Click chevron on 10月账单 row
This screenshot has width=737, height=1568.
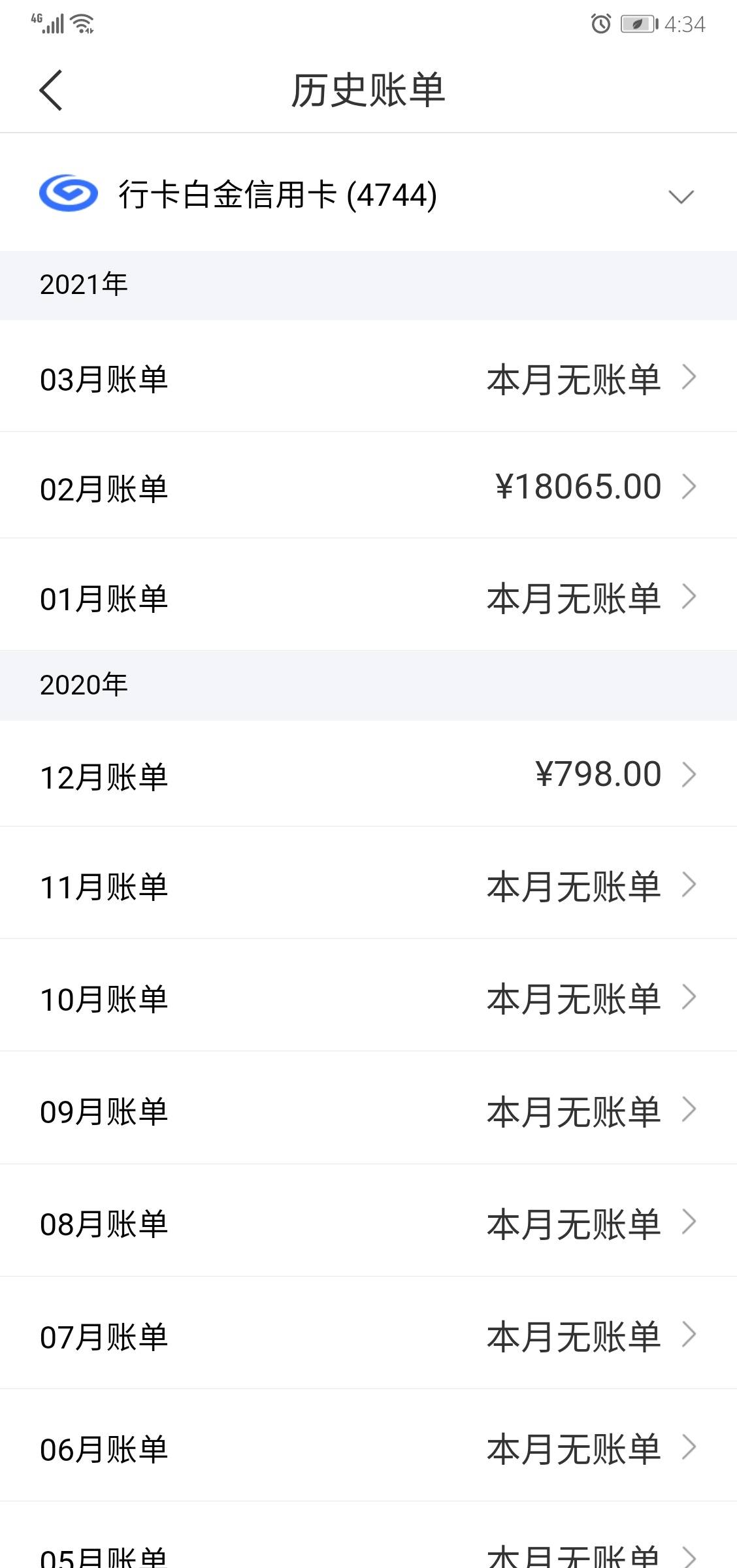click(x=689, y=997)
